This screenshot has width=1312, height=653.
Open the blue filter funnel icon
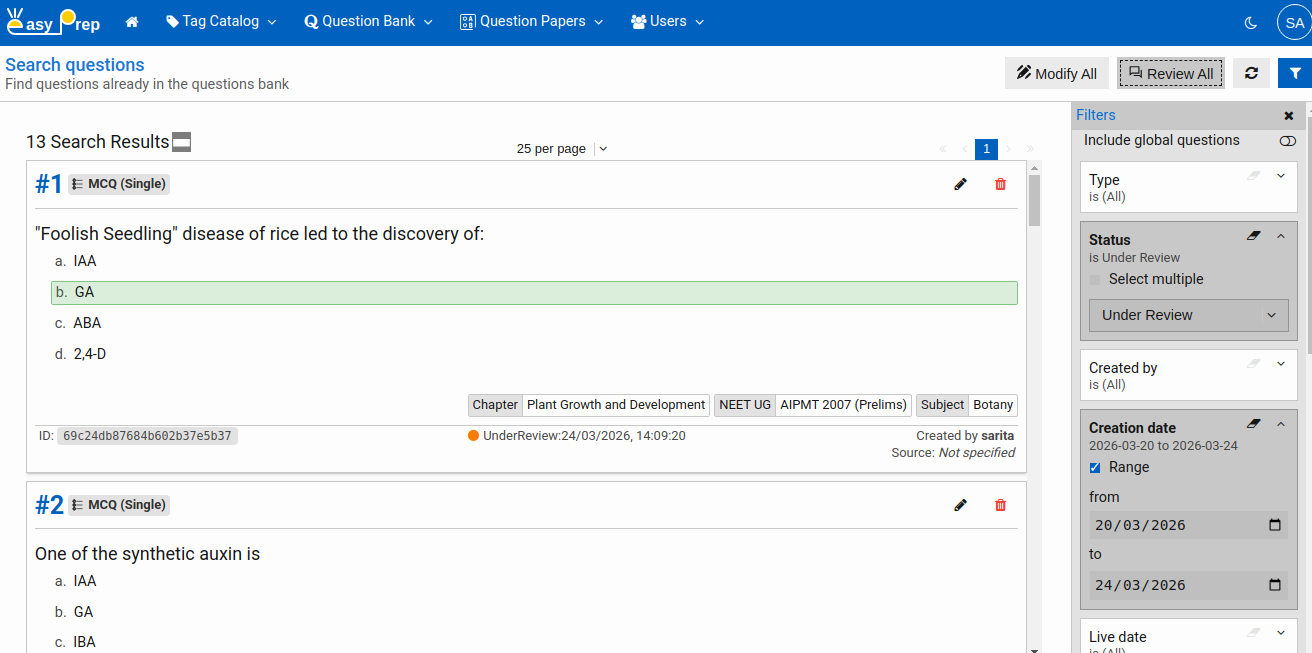[x=1295, y=72]
